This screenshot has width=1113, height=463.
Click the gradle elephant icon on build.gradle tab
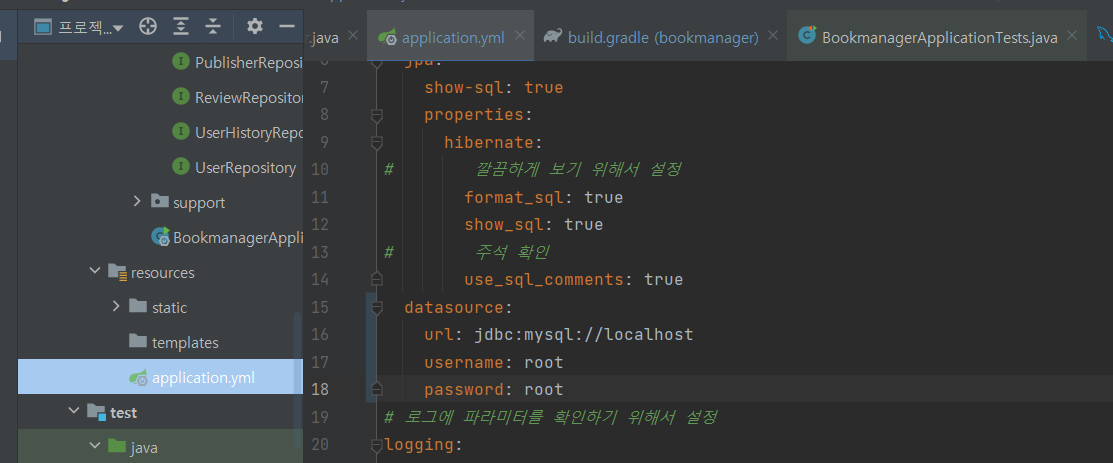(x=554, y=36)
